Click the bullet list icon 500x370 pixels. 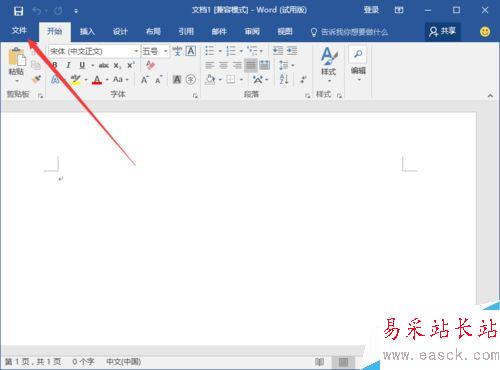(x=210, y=51)
